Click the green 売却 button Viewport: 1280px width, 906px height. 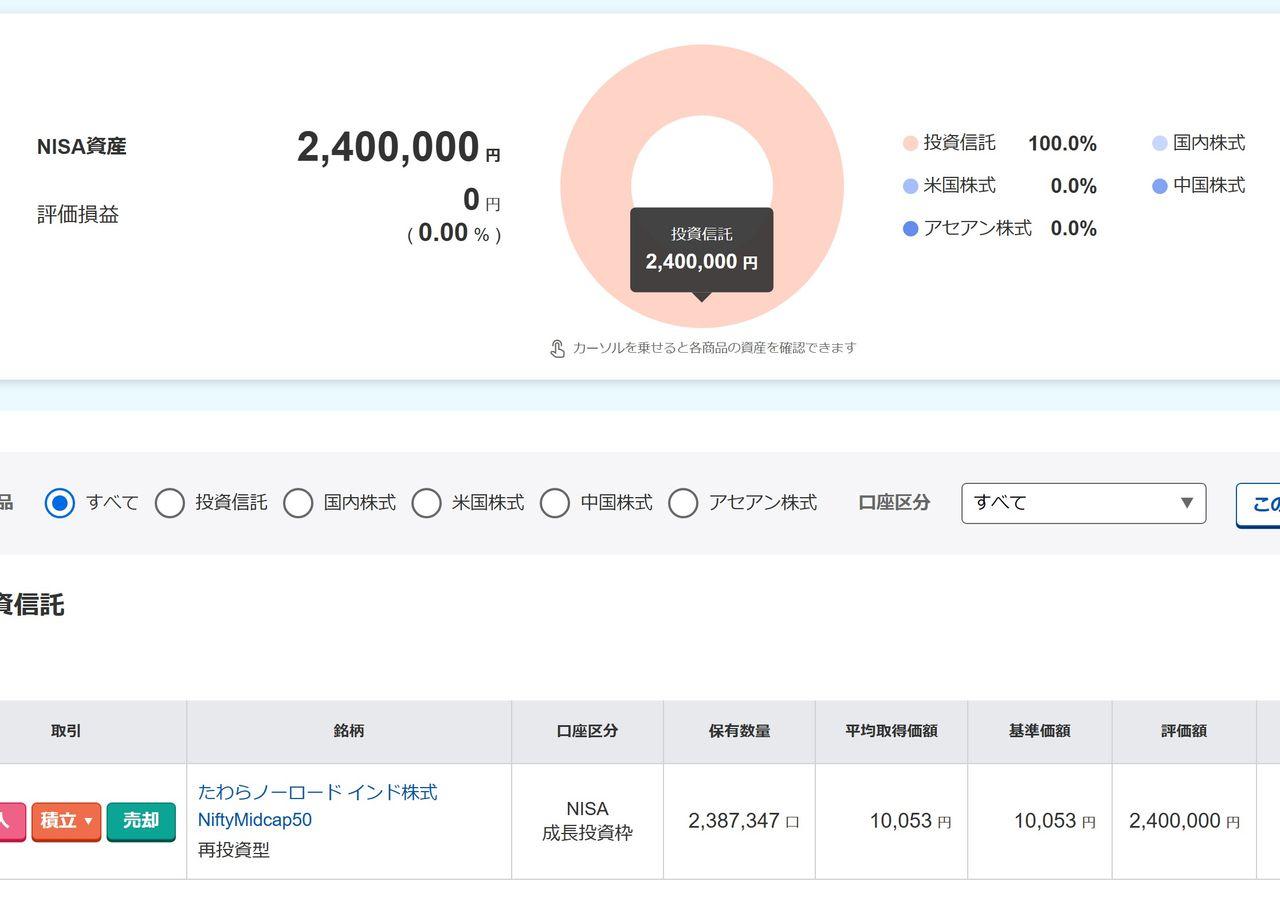(141, 821)
